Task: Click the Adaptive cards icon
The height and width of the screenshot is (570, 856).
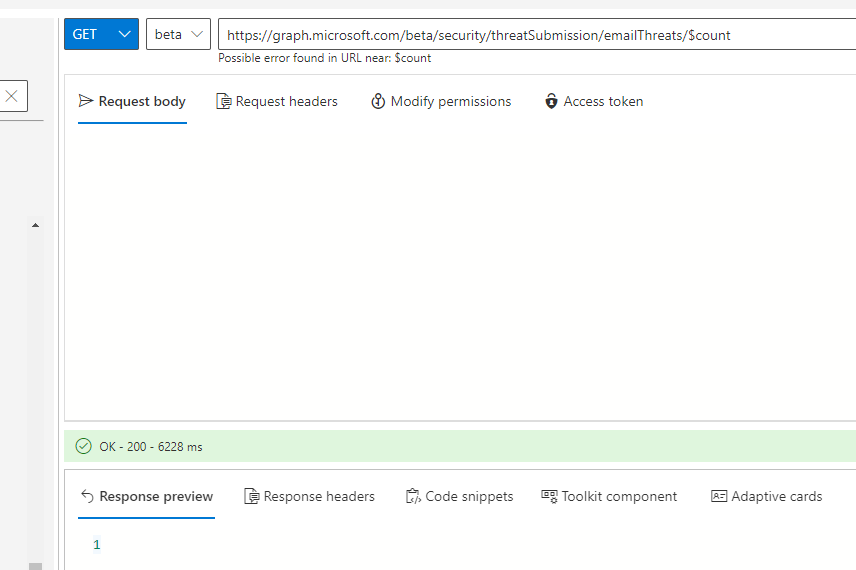Action: pyautogui.click(x=719, y=496)
